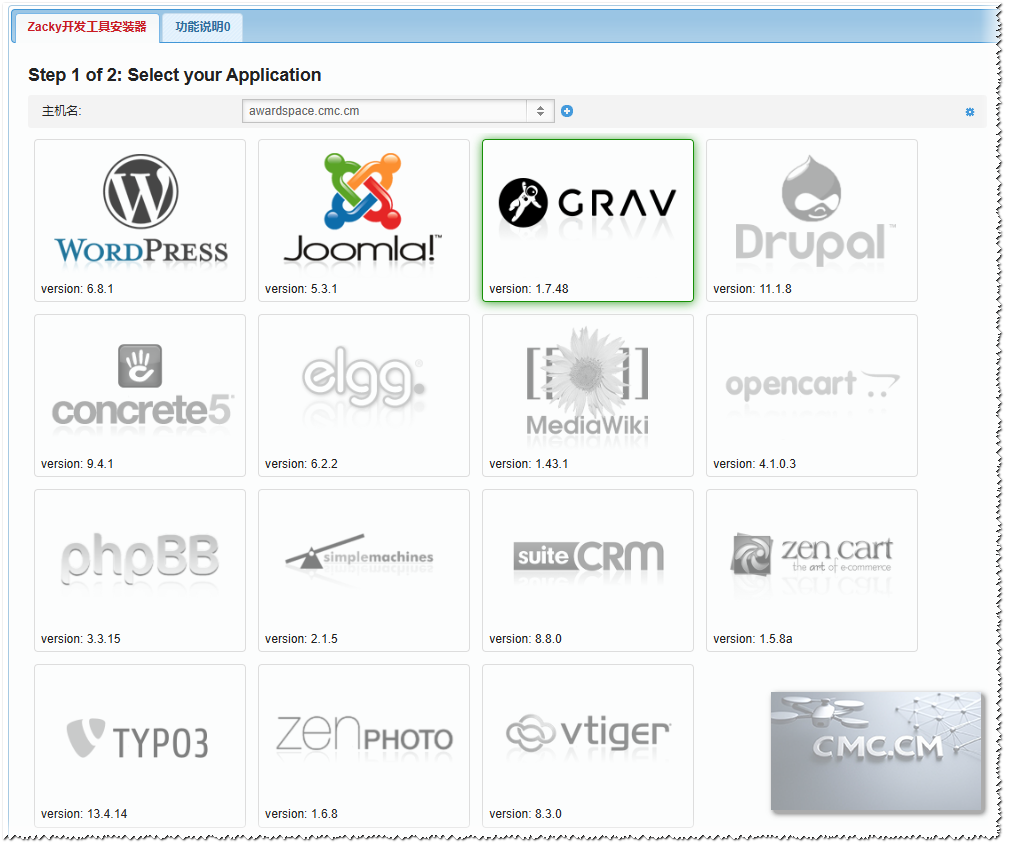Click the TYPO3 version: 13.4.14 text
Screen dimensions: 1011x849
(84, 814)
